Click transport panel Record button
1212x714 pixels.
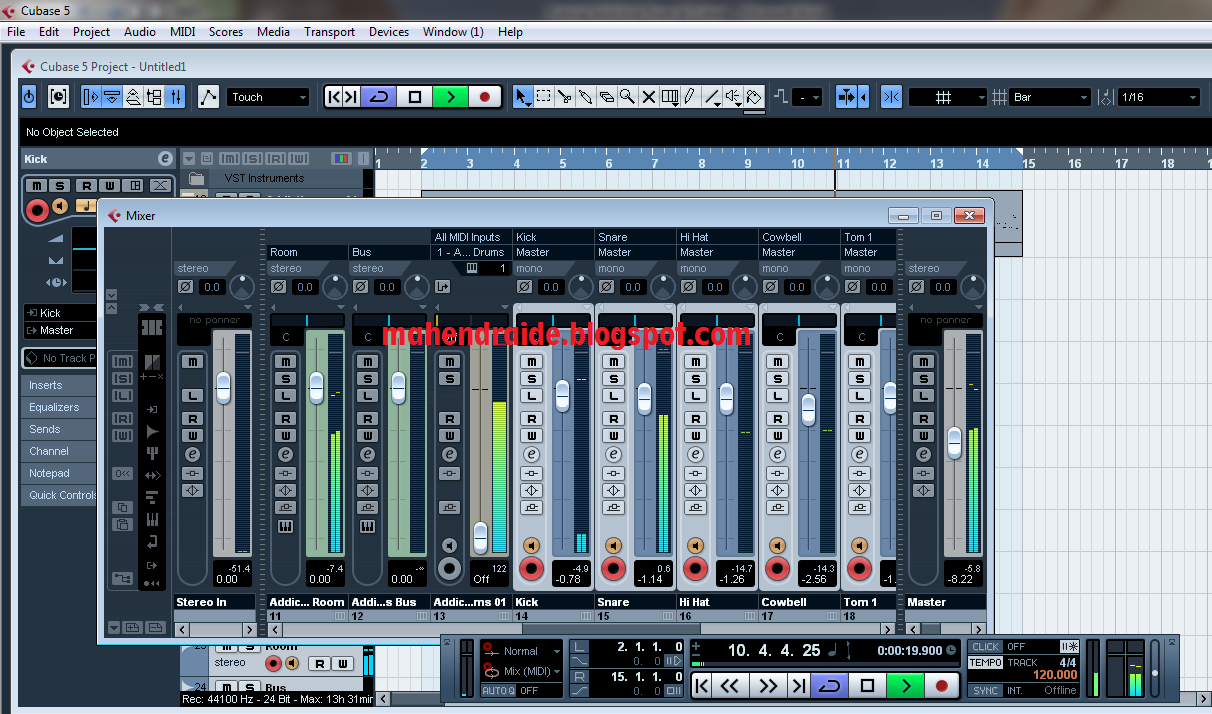(941, 686)
